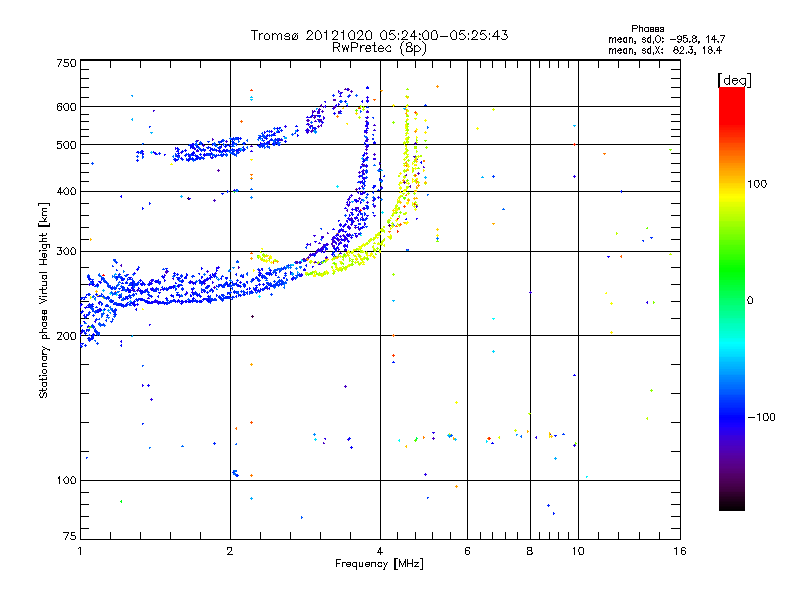Click the y-axis tick label '100'

click(66, 480)
